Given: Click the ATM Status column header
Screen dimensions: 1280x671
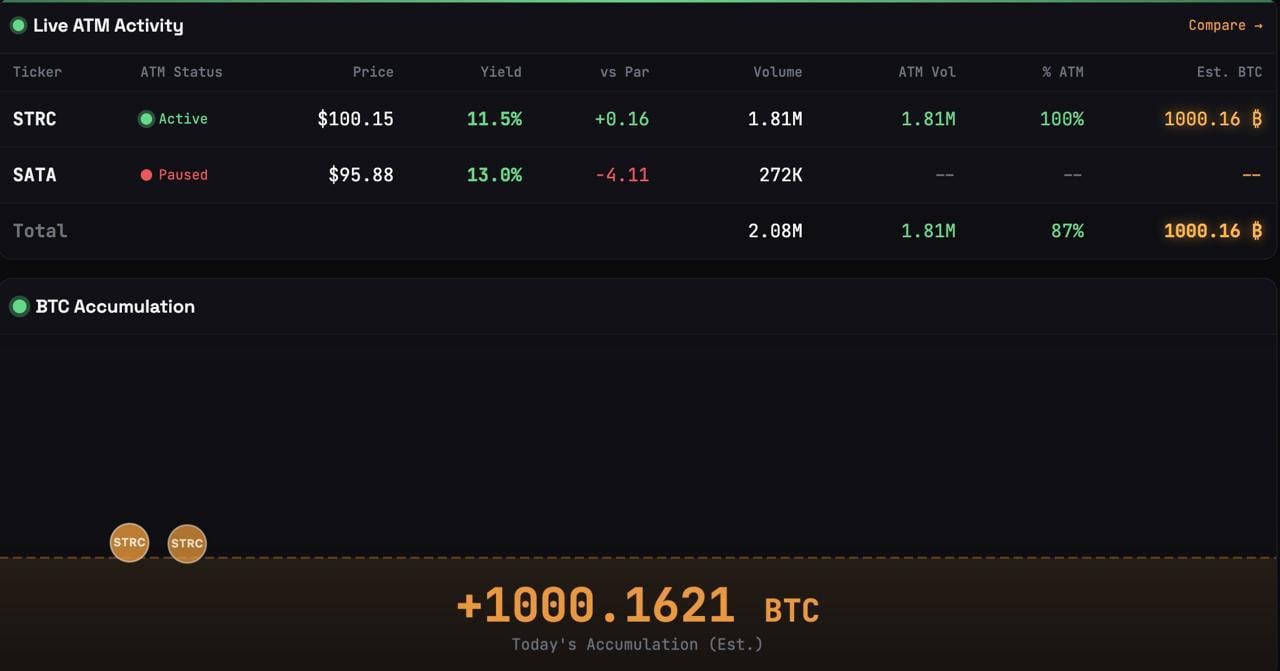Looking at the screenshot, I should tap(181, 72).
